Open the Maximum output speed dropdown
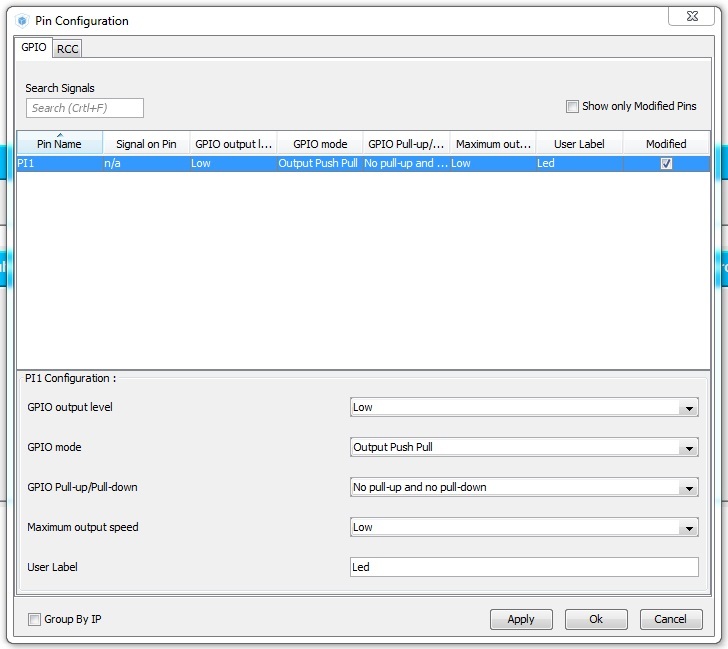728x649 pixels. tap(524, 527)
